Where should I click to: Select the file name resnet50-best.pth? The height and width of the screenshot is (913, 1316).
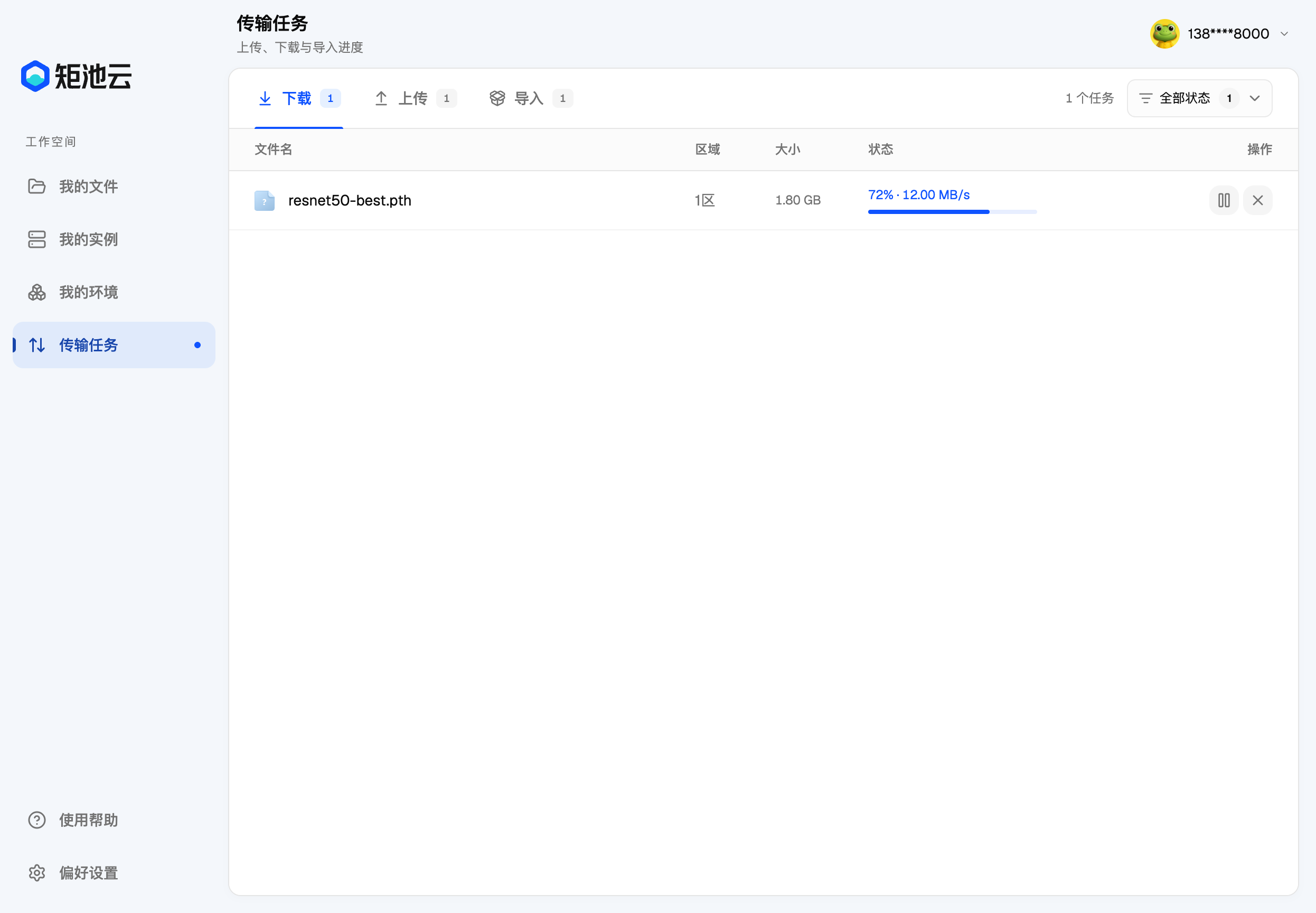[x=349, y=200]
